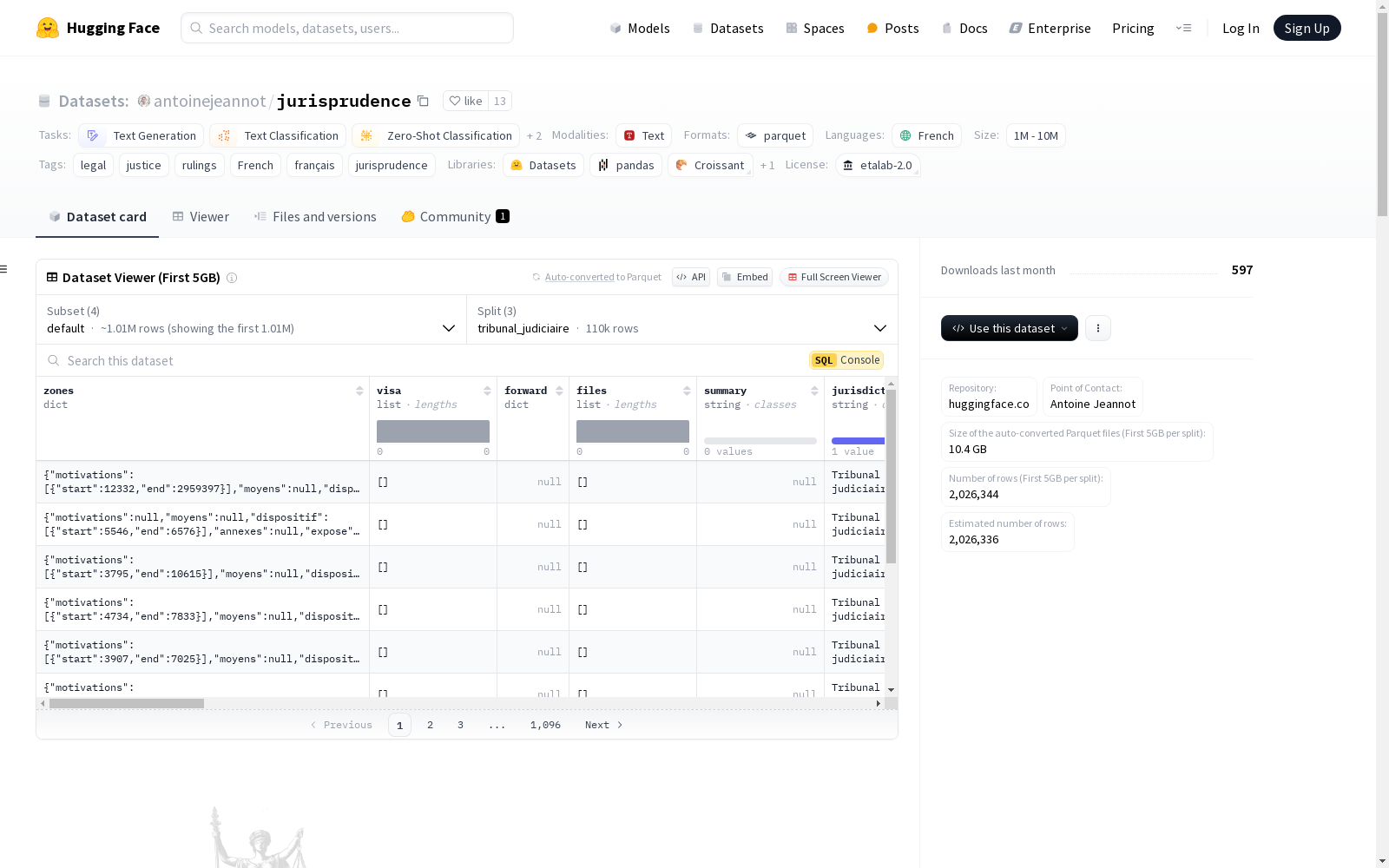This screenshot has height=868, width=1389.
Task: Click the Text modality tag
Action: 644,135
